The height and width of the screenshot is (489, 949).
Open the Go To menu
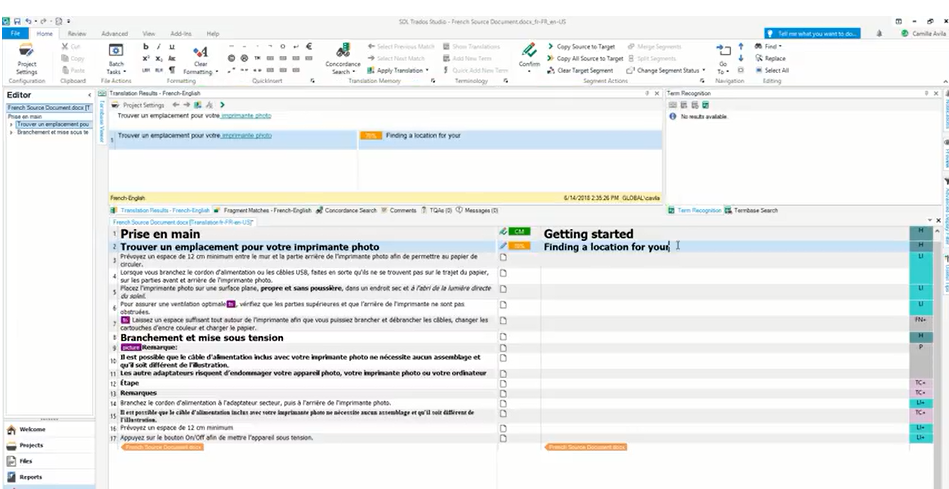coord(723,59)
